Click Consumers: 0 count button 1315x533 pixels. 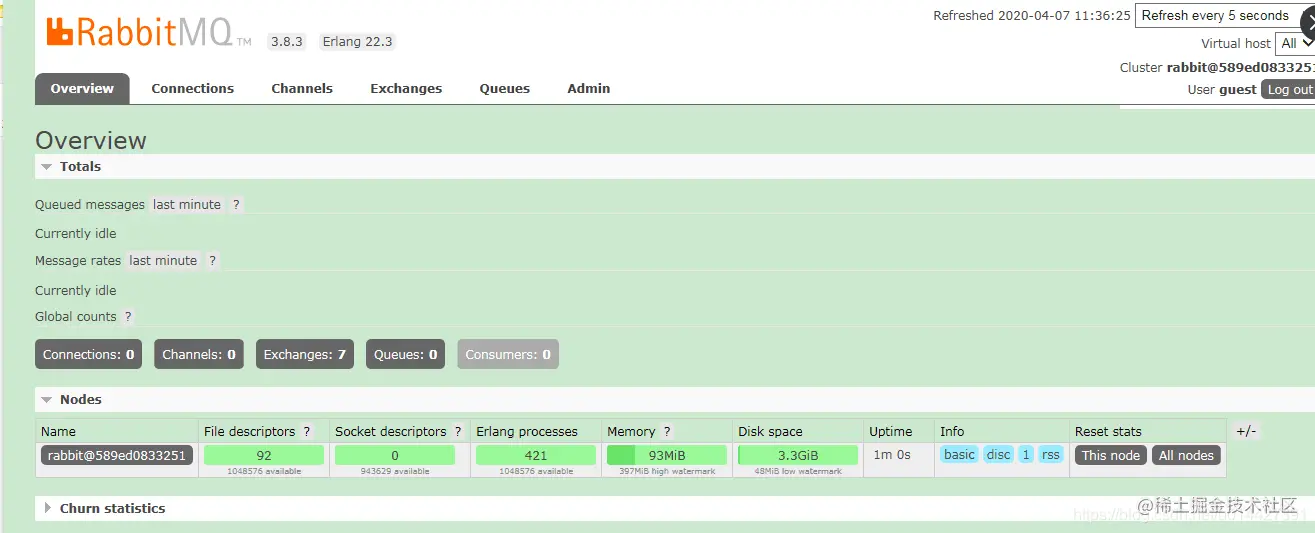(508, 354)
